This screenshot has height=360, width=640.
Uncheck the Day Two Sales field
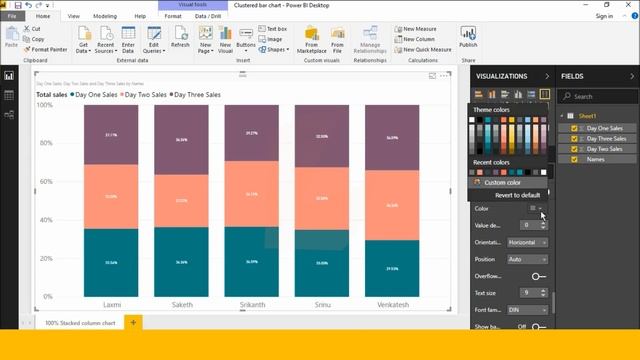(574, 149)
